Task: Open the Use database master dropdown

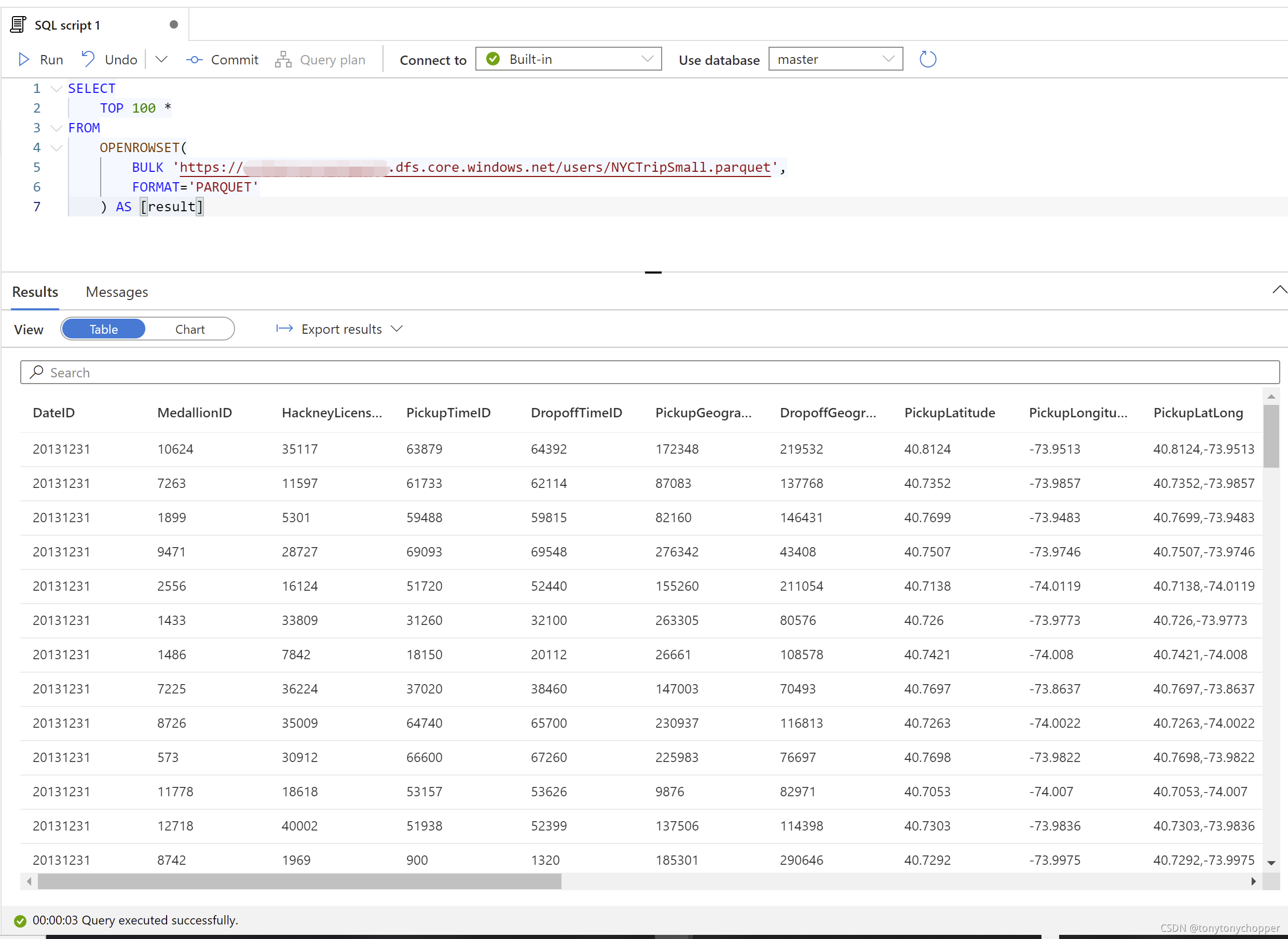Action: tap(834, 59)
